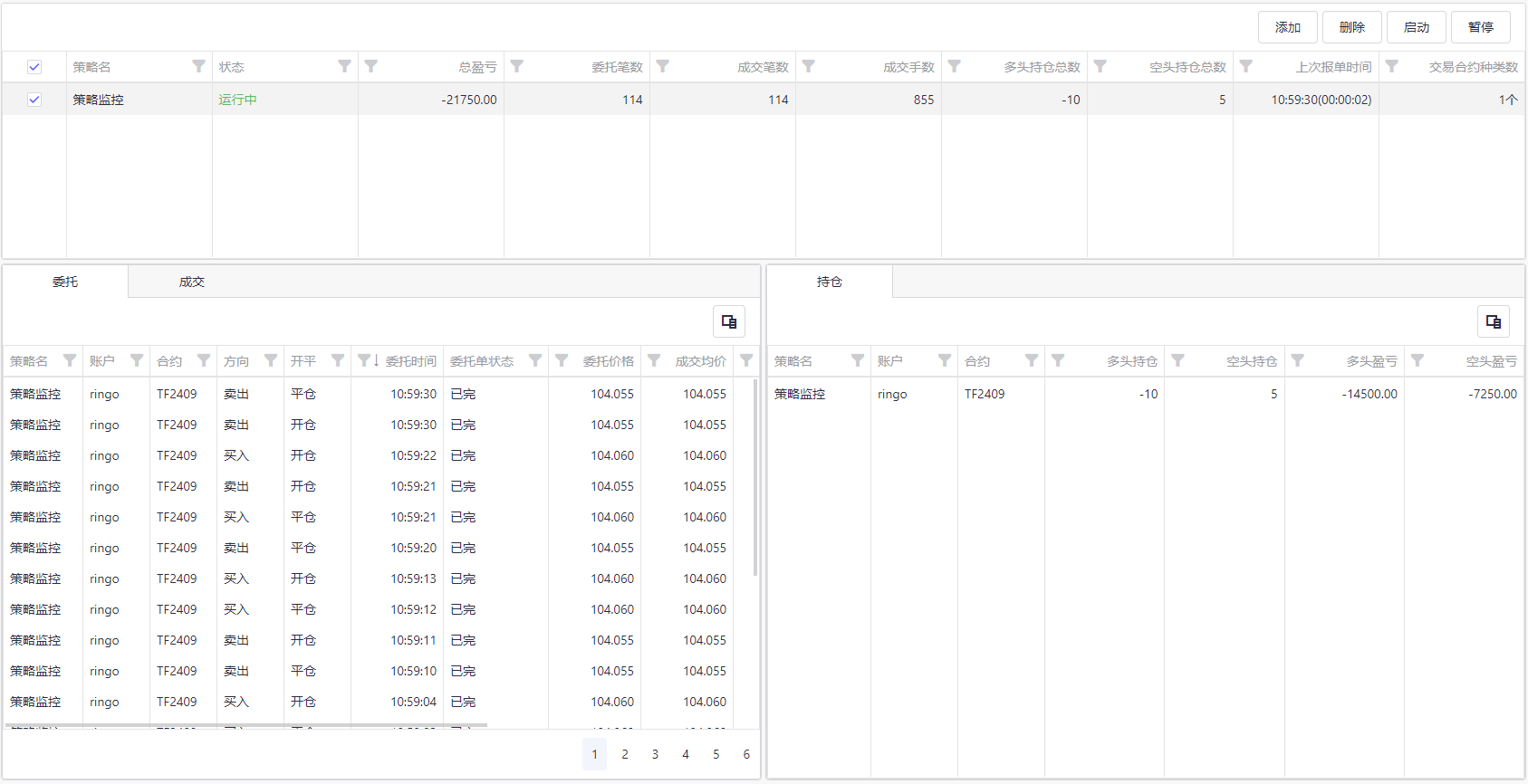Click the 添加 button
Image resolution: width=1528 pixels, height=784 pixels.
pyautogui.click(x=1288, y=27)
